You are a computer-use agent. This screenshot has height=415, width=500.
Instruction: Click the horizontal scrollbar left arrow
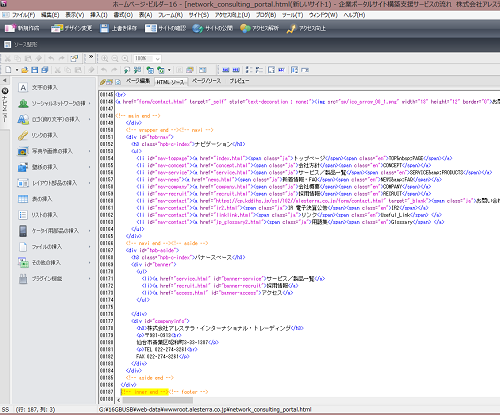118,400
